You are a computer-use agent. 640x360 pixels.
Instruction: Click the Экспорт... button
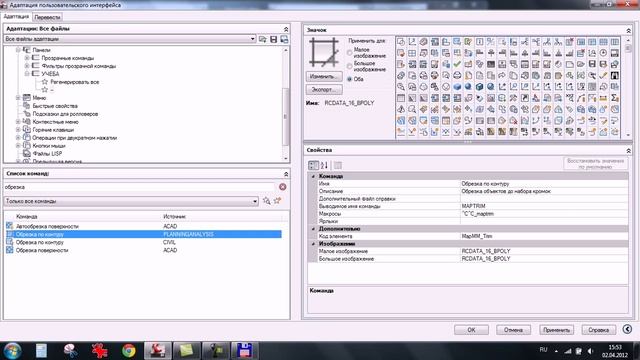click(324, 89)
